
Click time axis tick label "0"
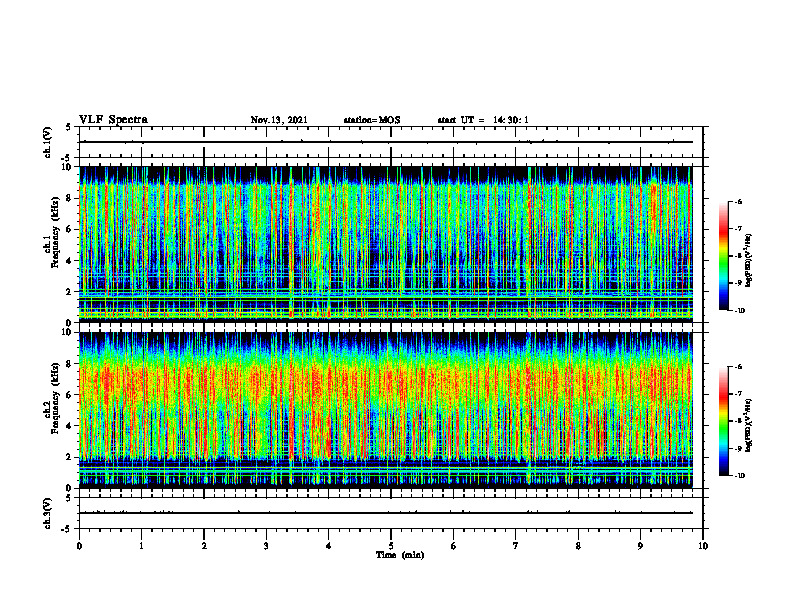[x=79, y=546]
